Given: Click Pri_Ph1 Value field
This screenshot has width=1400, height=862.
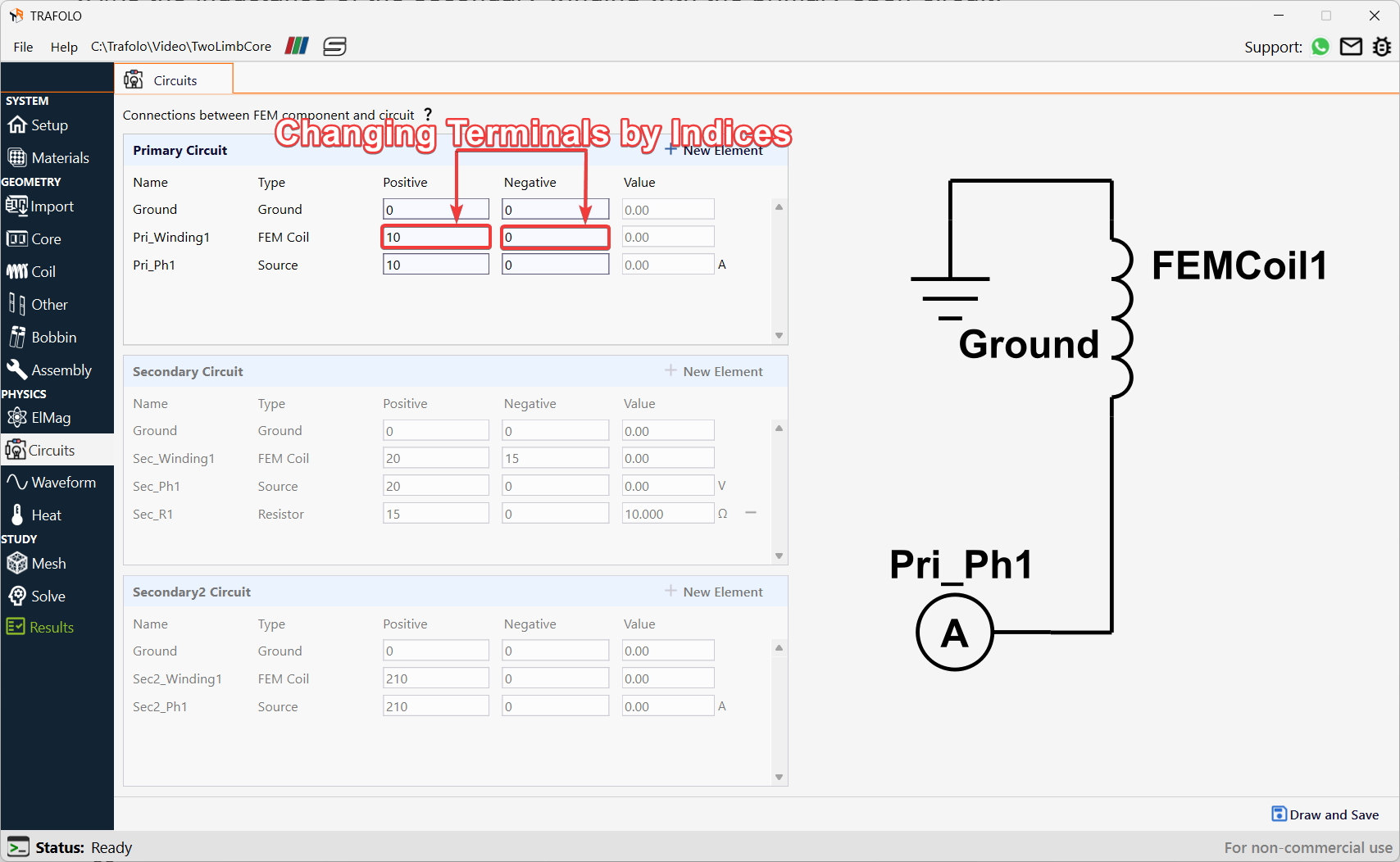Looking at the screenshot, I should coord(668,265).
